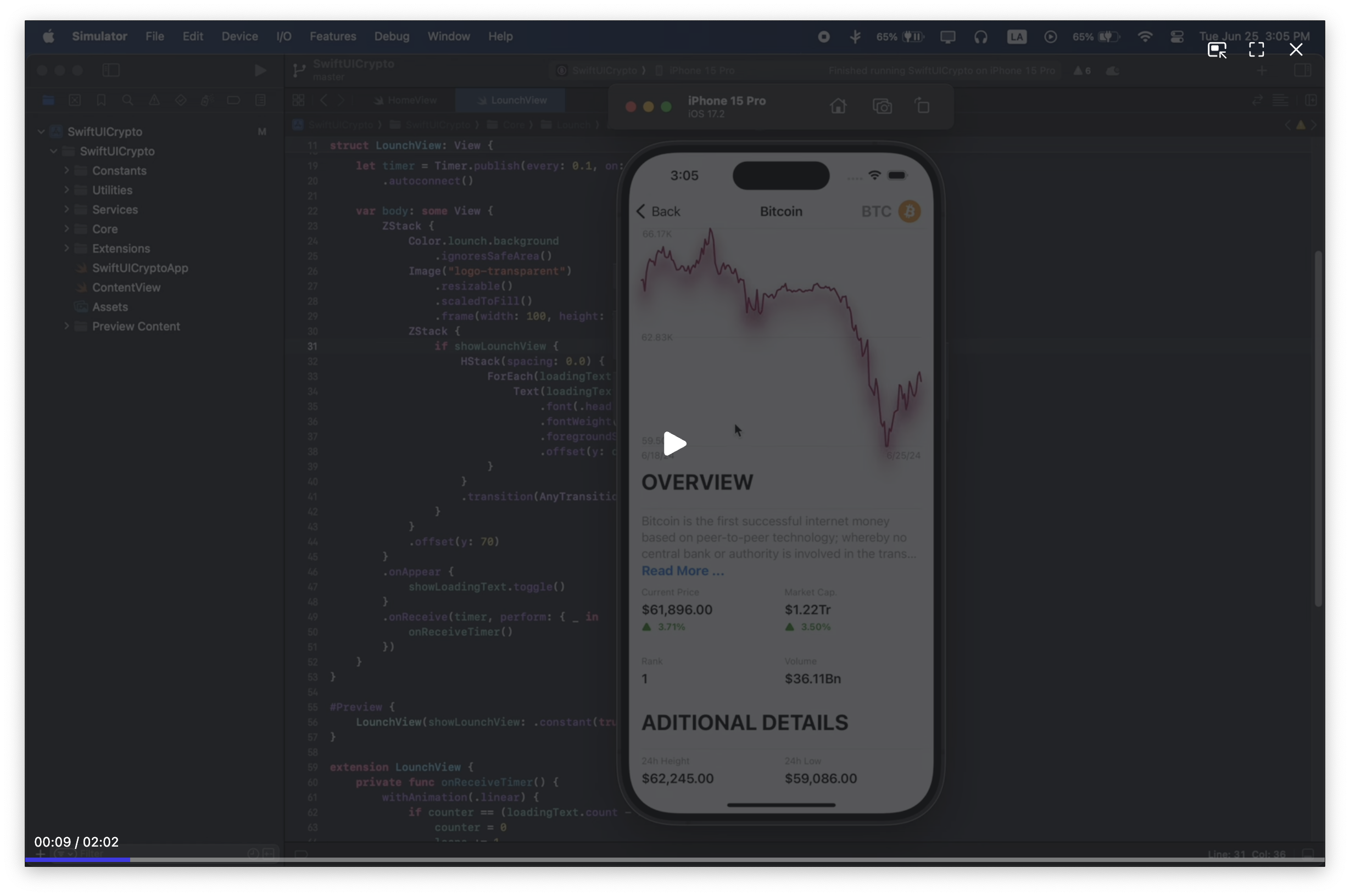Tap Back in the Bitcoin screen
Screen dimensions: 1350x896
pos(659,211)
